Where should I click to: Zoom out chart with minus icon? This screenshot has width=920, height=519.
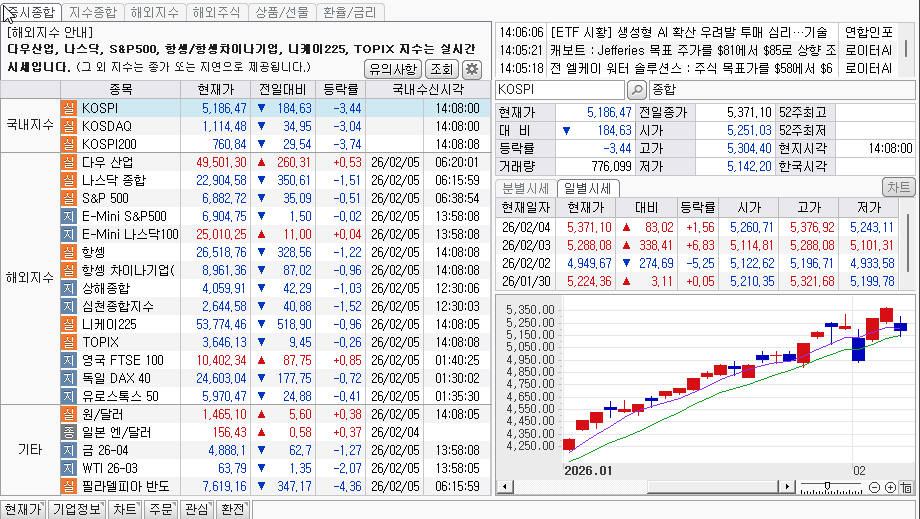(875, 487)
